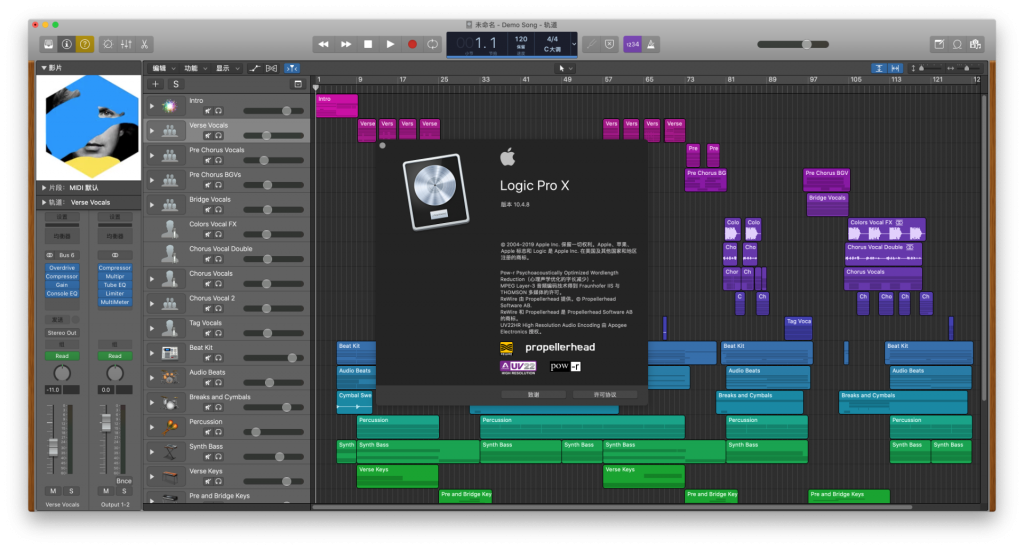Image resolution: width=1024 pixels, height=549 pixels.
Task: Click the Tuner icon in control bar
Action: click(x=591, y=44)
